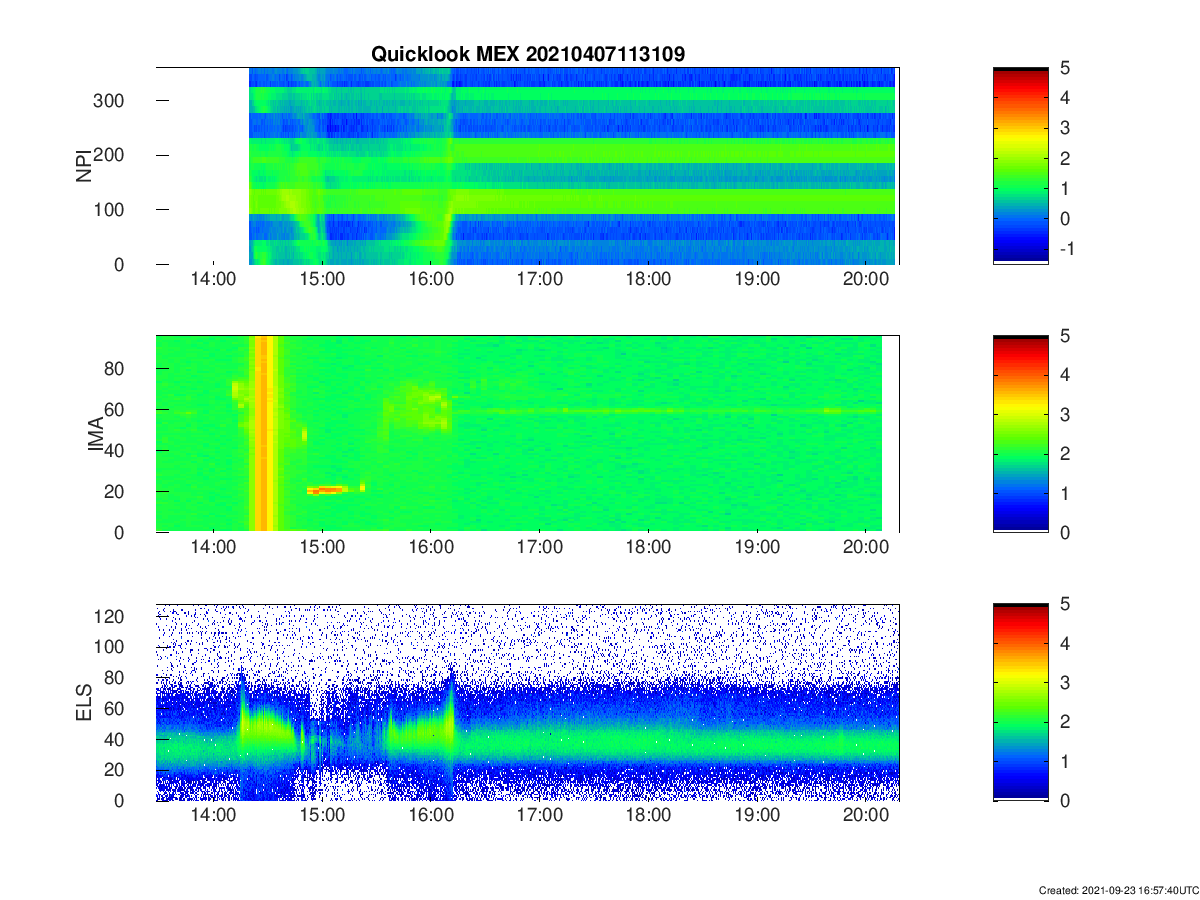Viewport: 1200px width, 900px height.
Task: Click the ELS spectrogram plot
Action: (528, 702)
